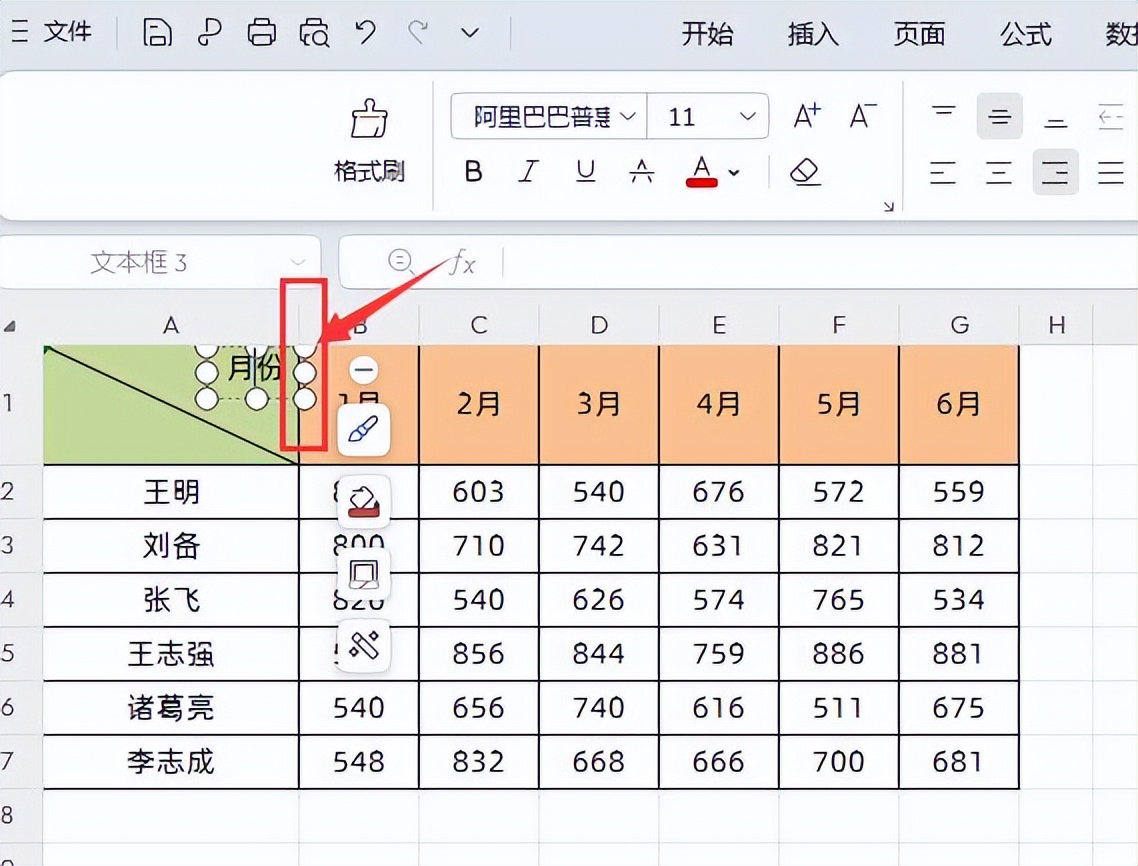The height and width of the screenshot is (866, 1138).
Task: Toggle Bold formatting
Action: (x=474, y=172)
